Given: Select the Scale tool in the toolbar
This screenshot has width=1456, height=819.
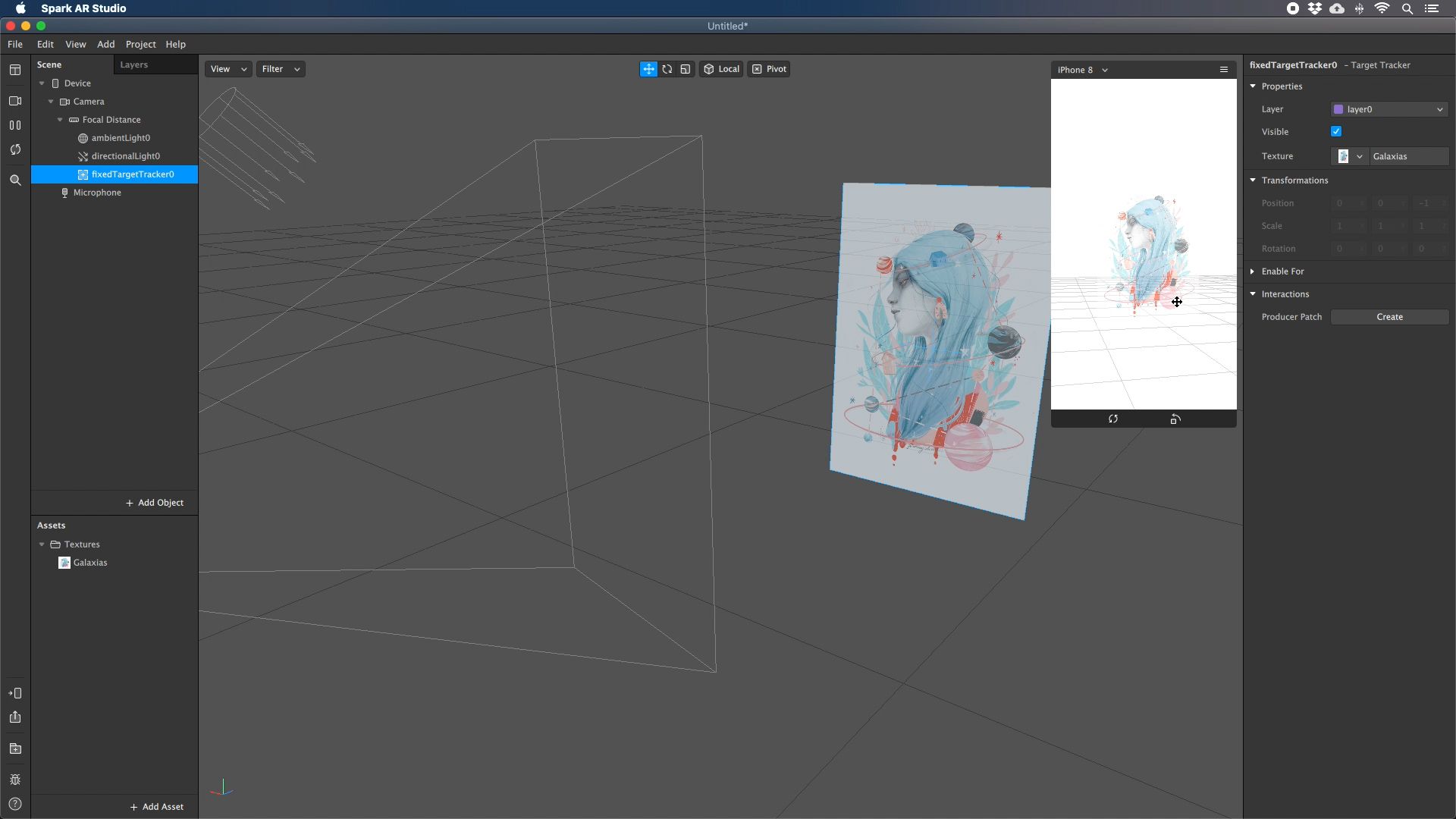Looking at the screenshot, I should 685,69.
